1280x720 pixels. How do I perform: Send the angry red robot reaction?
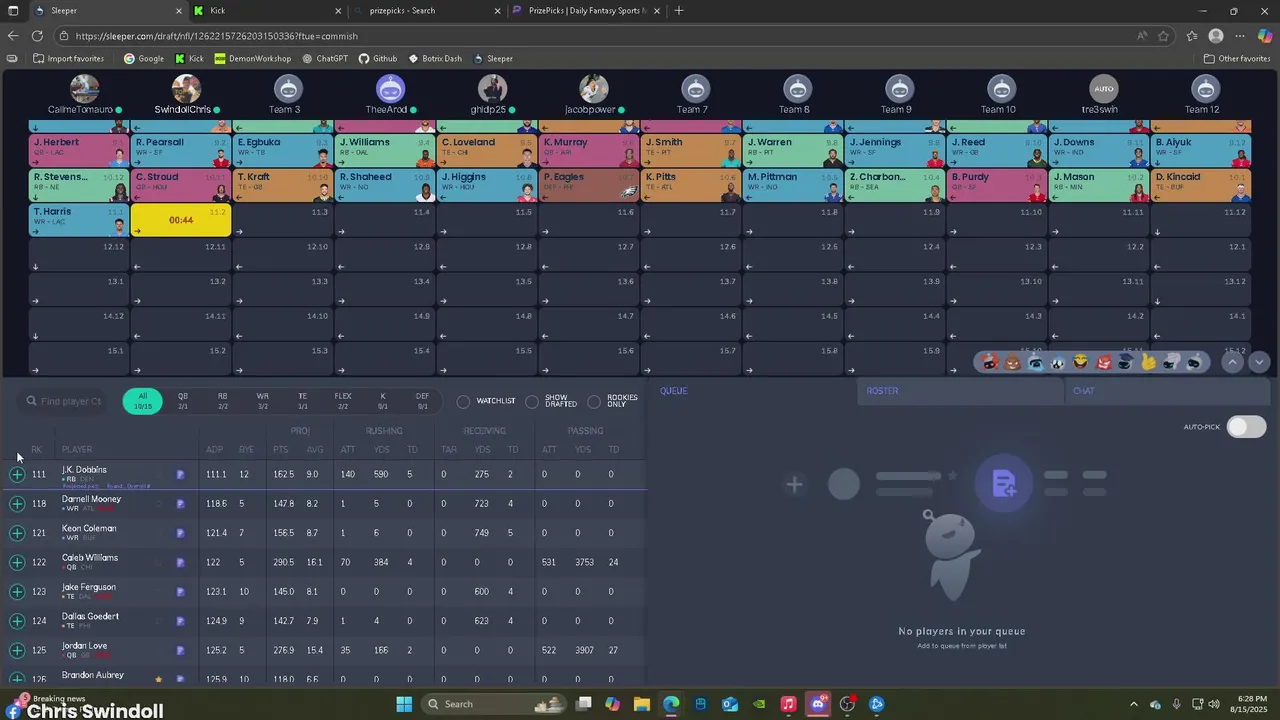(1103, 362)
